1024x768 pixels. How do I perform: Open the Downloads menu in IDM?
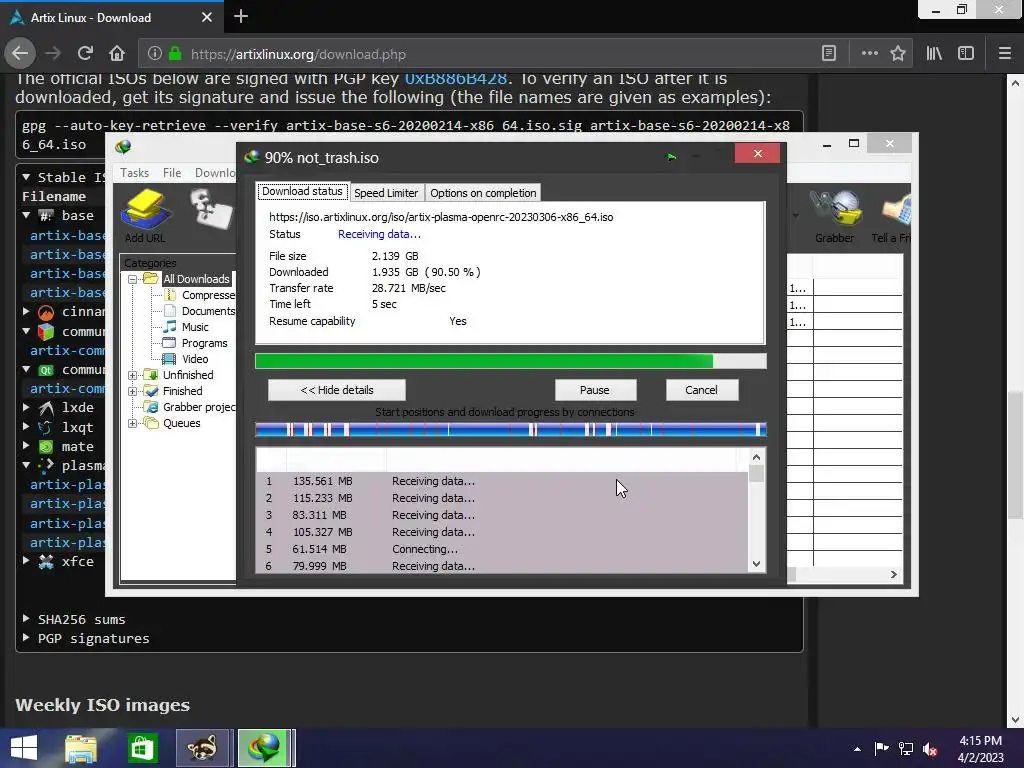click(x=215, y=172)
